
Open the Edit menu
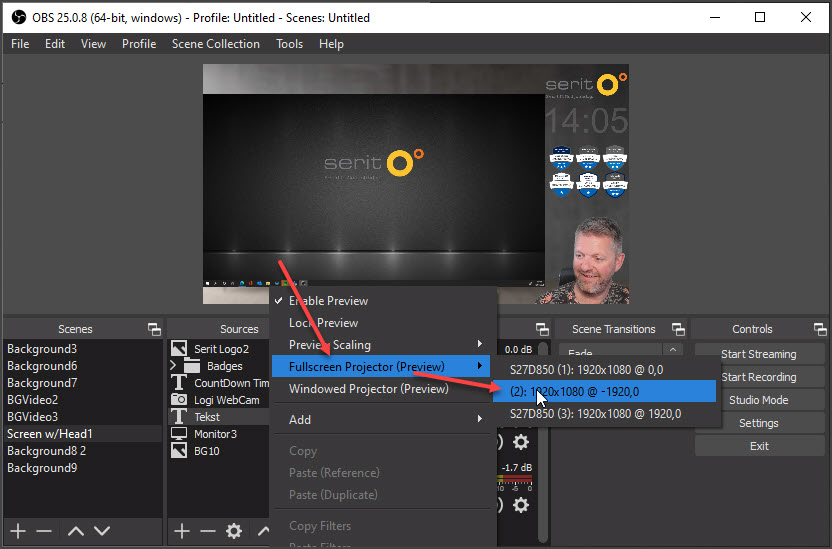[55, 44]
